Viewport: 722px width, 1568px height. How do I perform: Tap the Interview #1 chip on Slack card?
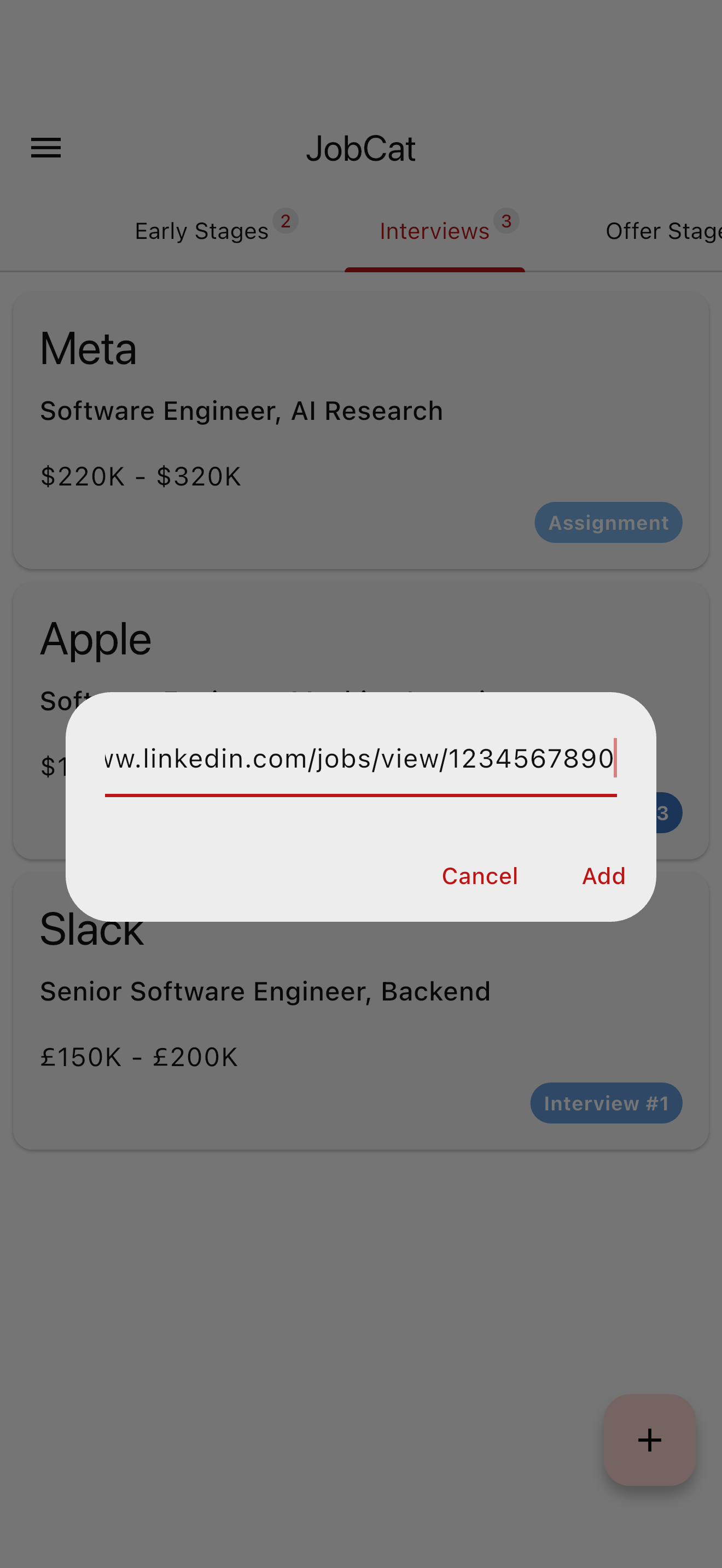pyautogui.click(x=605, y=1103)
